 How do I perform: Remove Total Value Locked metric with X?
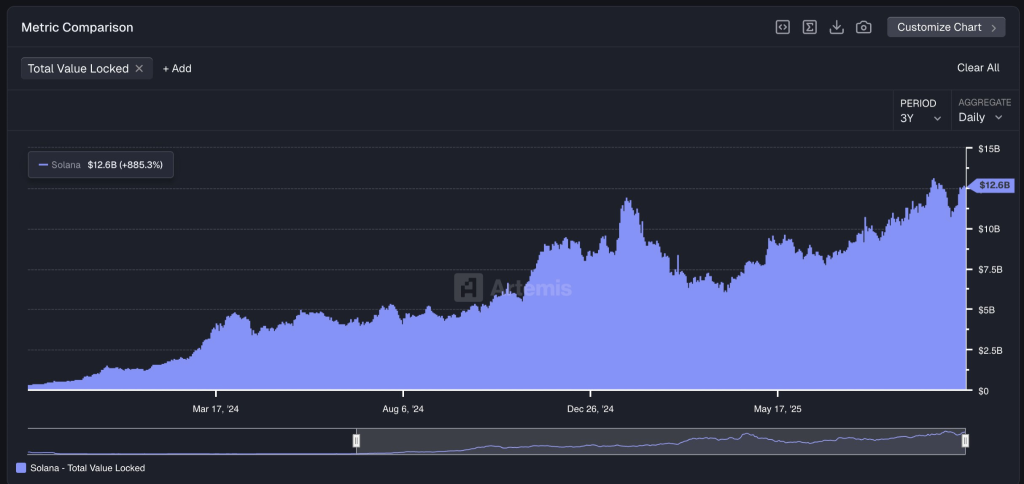tap(140, 69)
